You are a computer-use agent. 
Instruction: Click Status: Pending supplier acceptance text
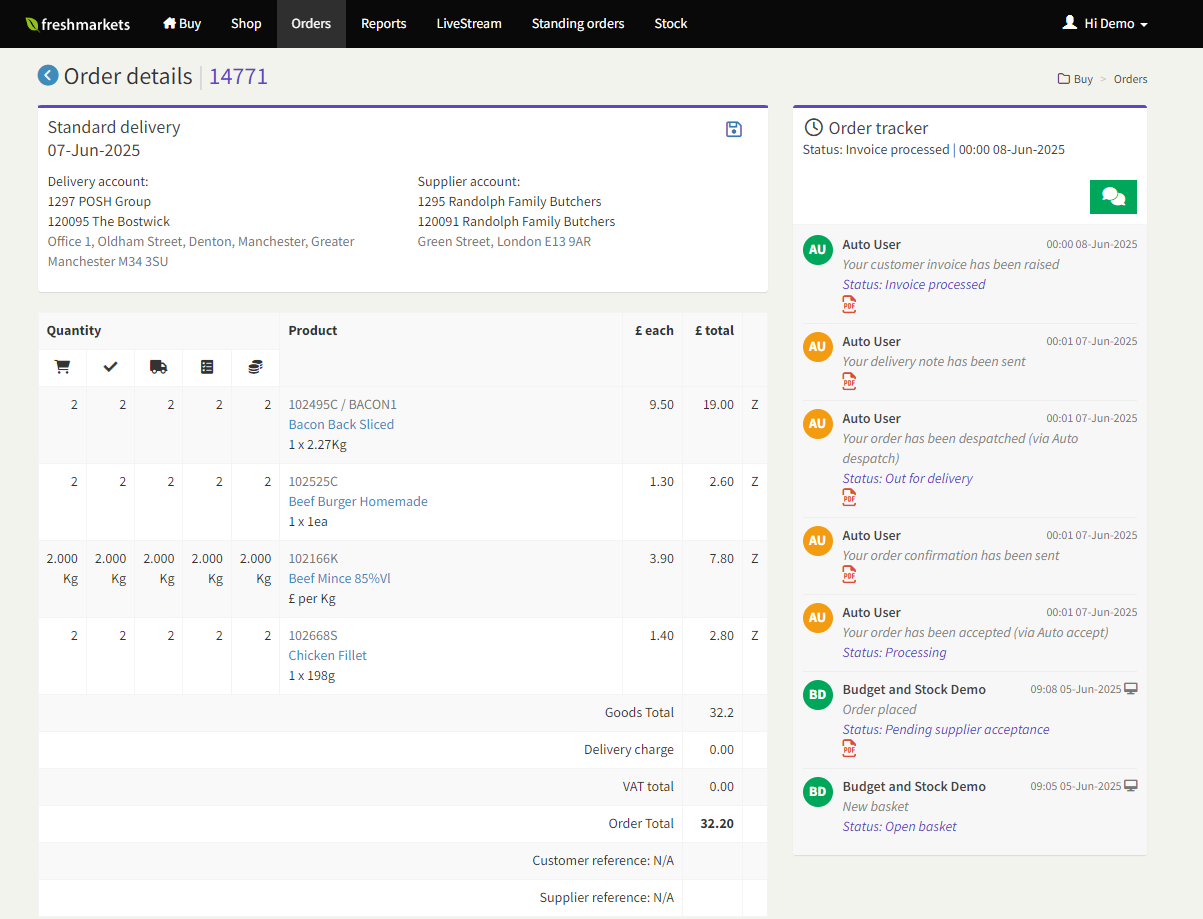(x=946, y=729)
